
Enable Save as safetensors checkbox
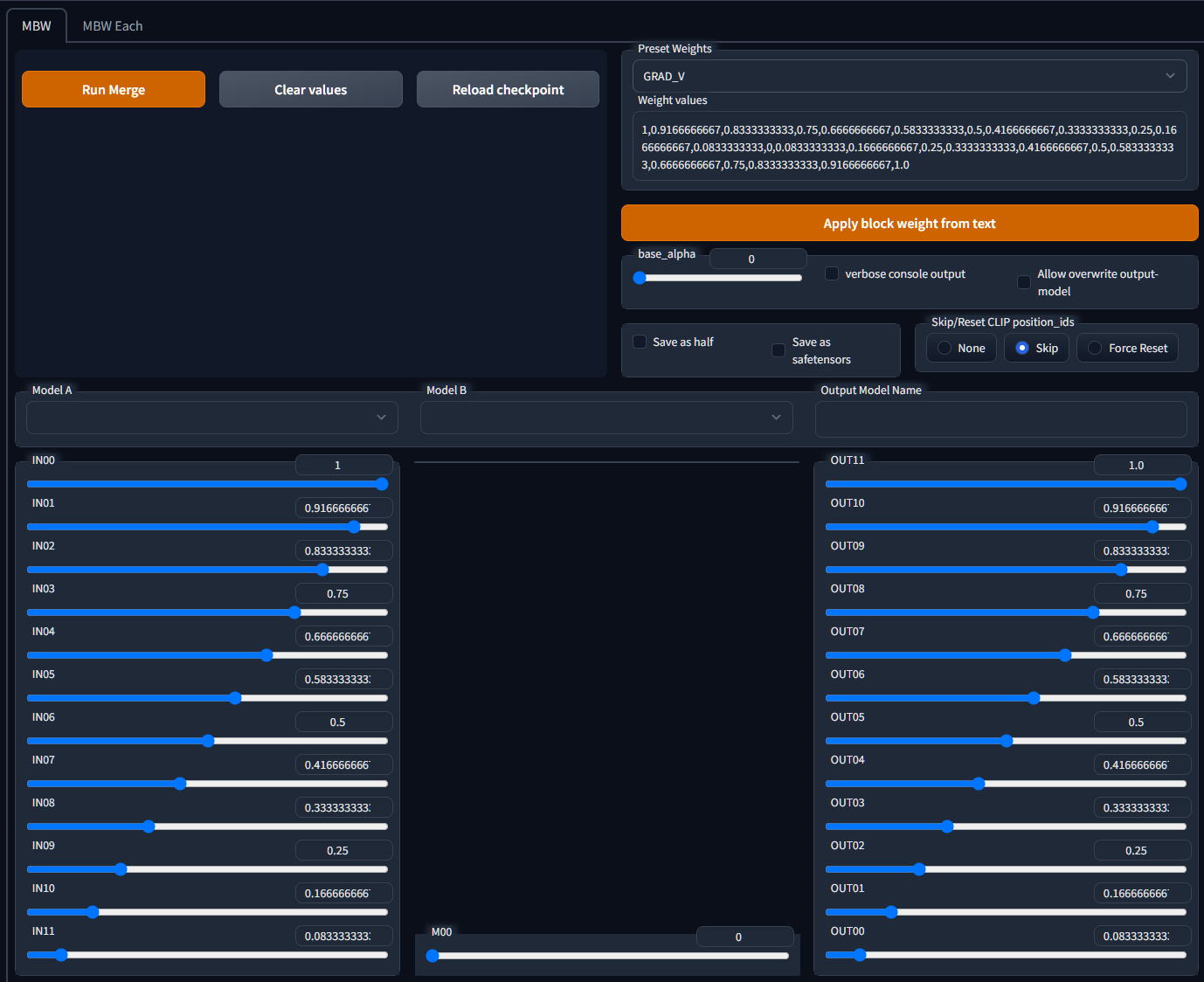coord(778,350)
